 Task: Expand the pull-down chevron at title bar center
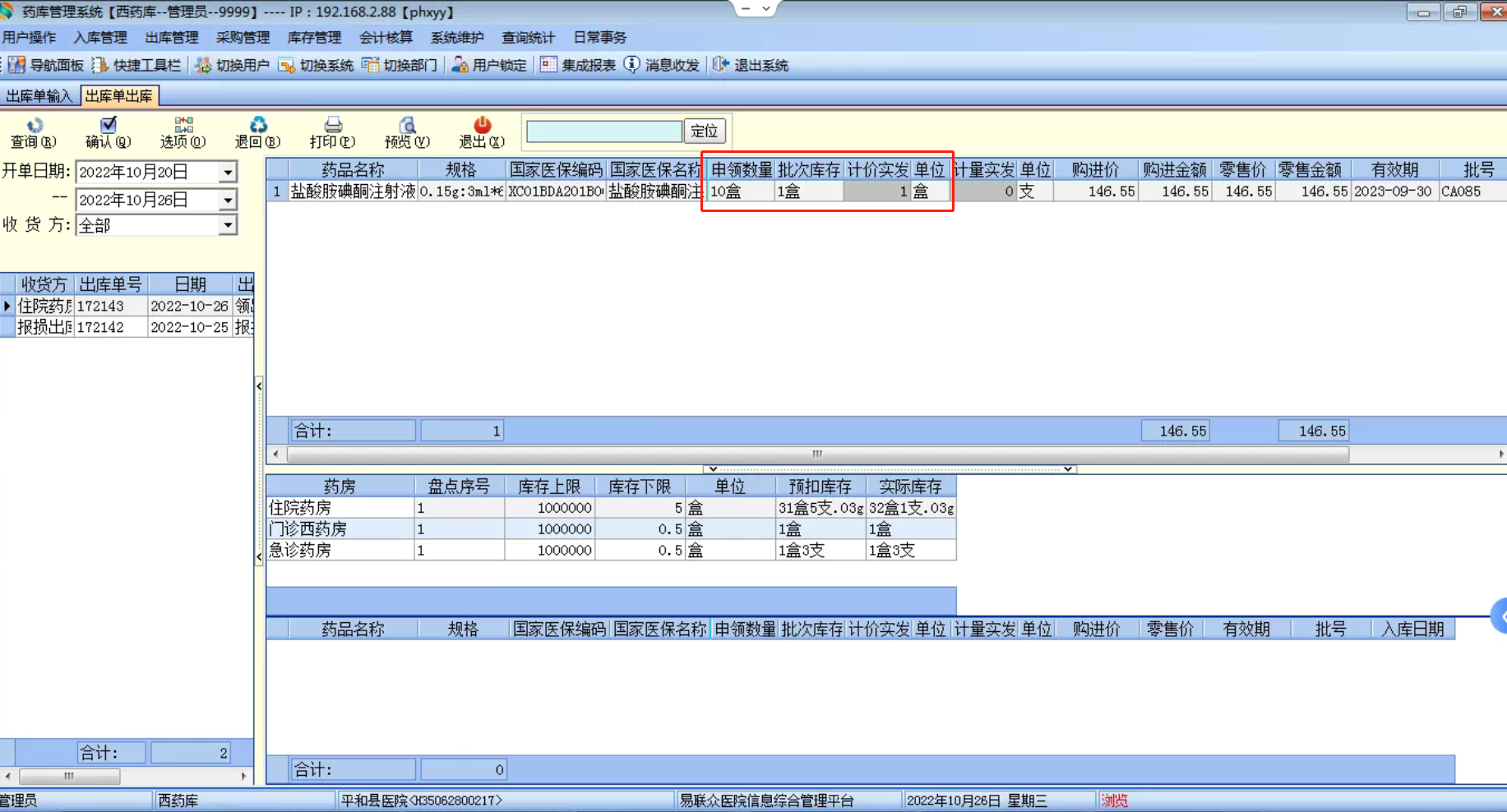pos(766,9)
